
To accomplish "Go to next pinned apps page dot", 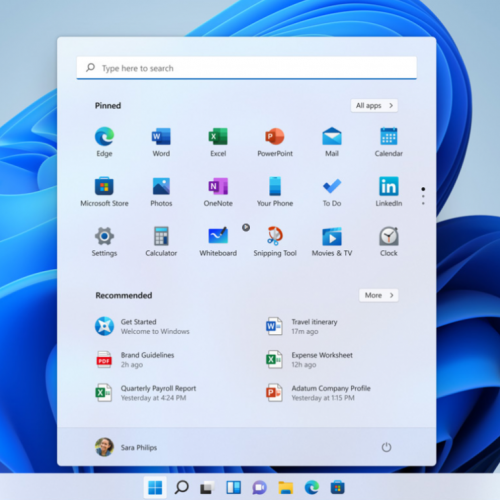I will [x=423, y=196].
